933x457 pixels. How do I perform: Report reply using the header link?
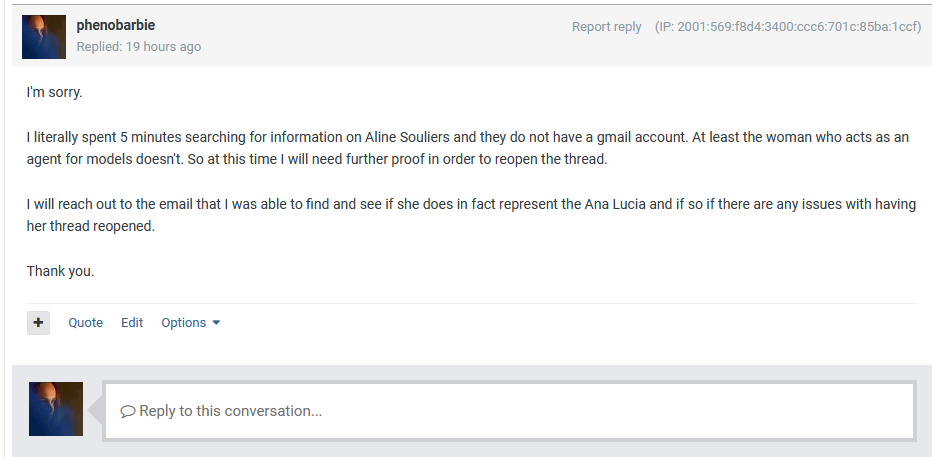point(606,27)
